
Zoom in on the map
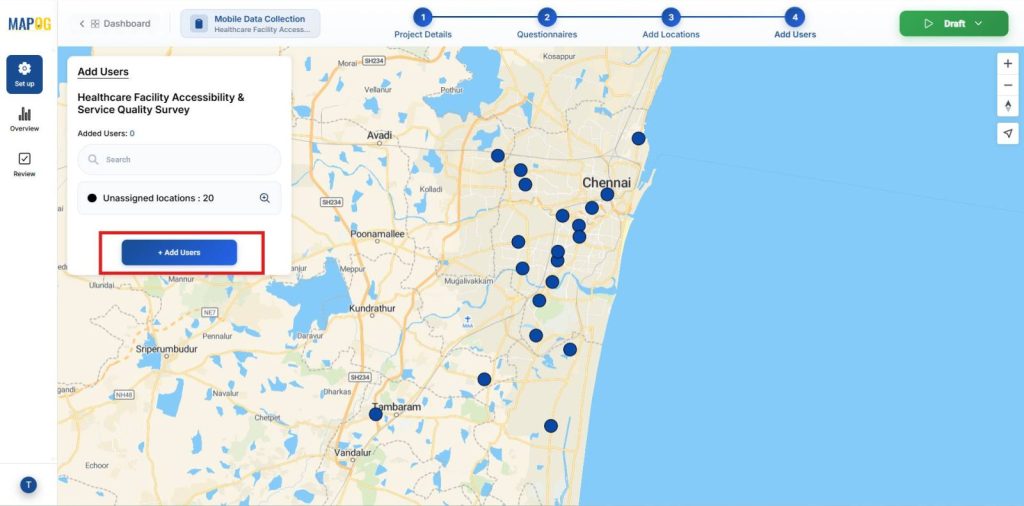[x=1007, y=63]
